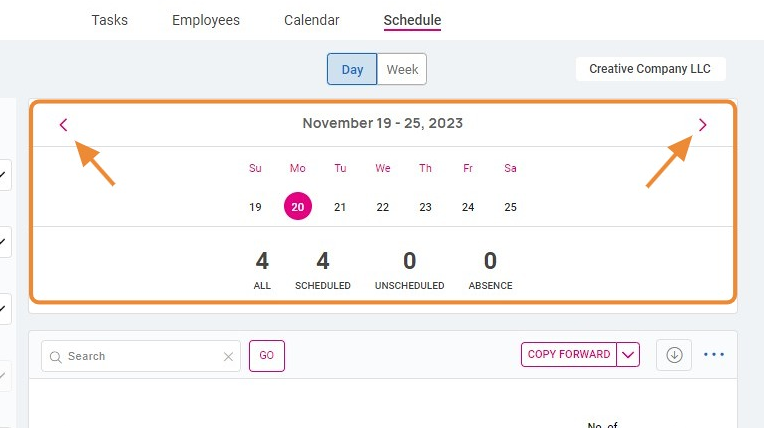Switch to the Calendar tab

pos(311,20)
